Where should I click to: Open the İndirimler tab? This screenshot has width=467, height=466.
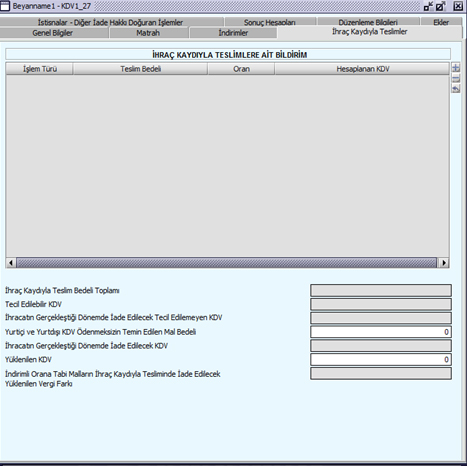[233, 33]
